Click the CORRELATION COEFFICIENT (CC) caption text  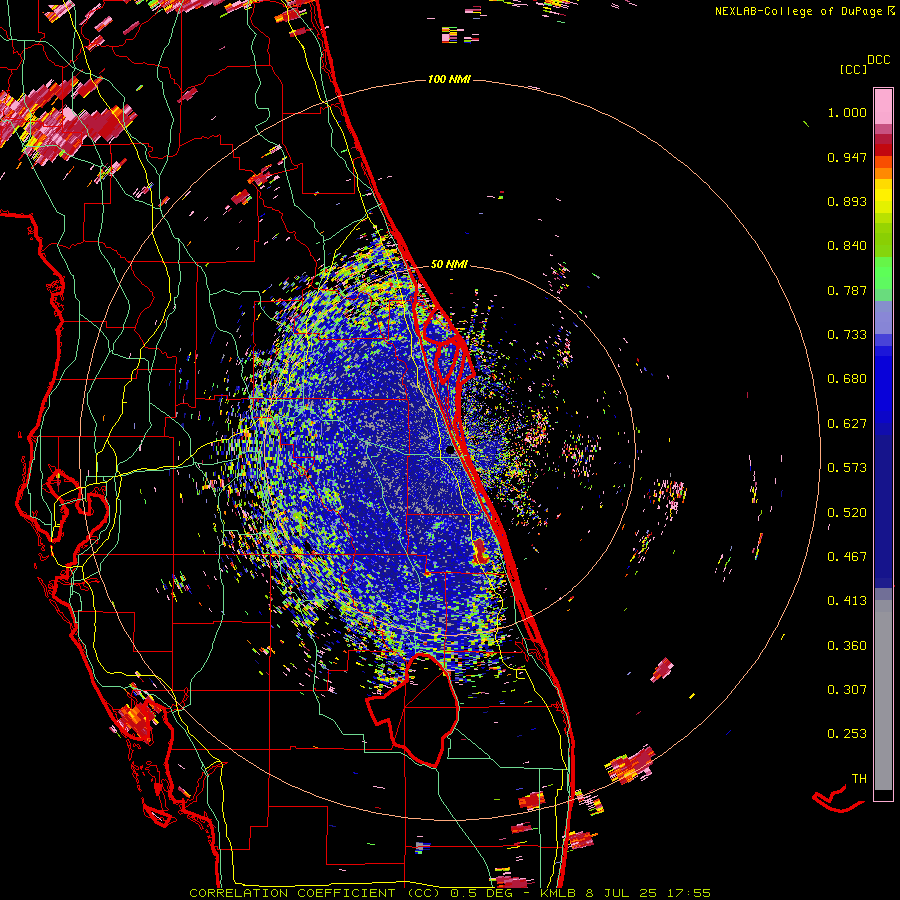[315, 893]
